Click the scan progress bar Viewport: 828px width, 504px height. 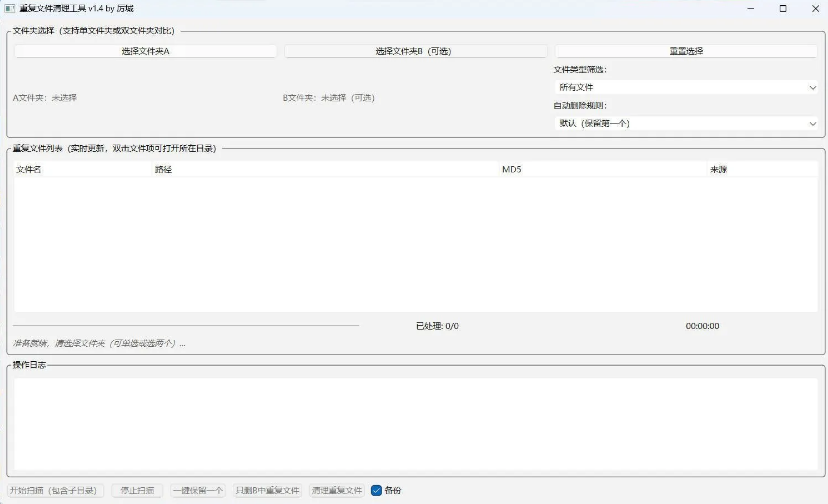pos(186,325)
